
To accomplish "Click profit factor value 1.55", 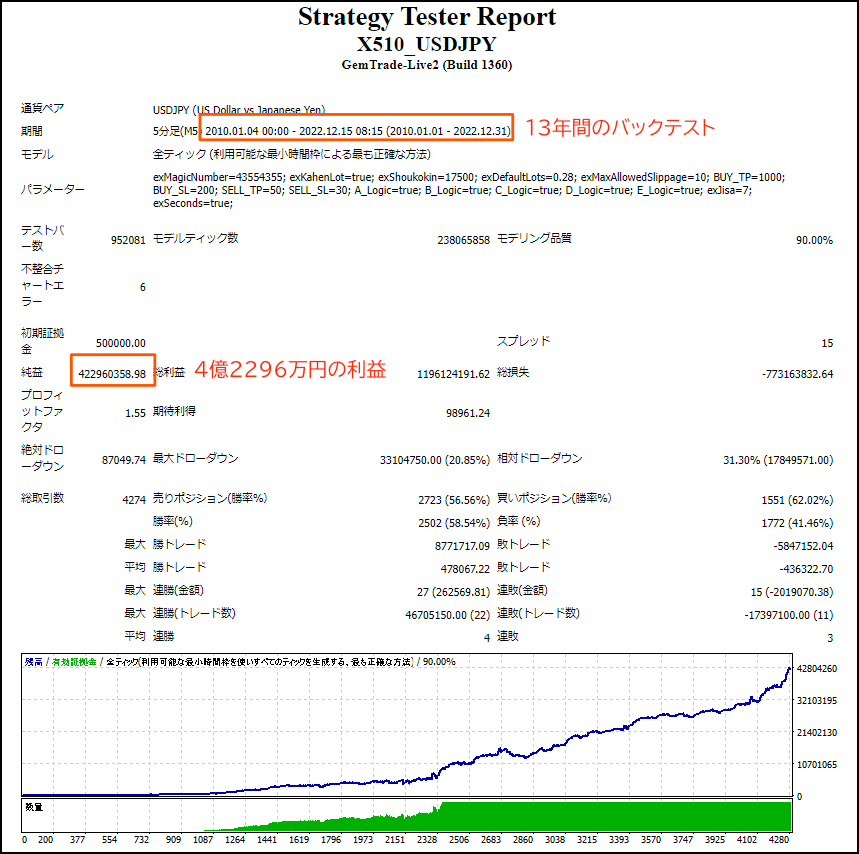I will pos(135,414).
